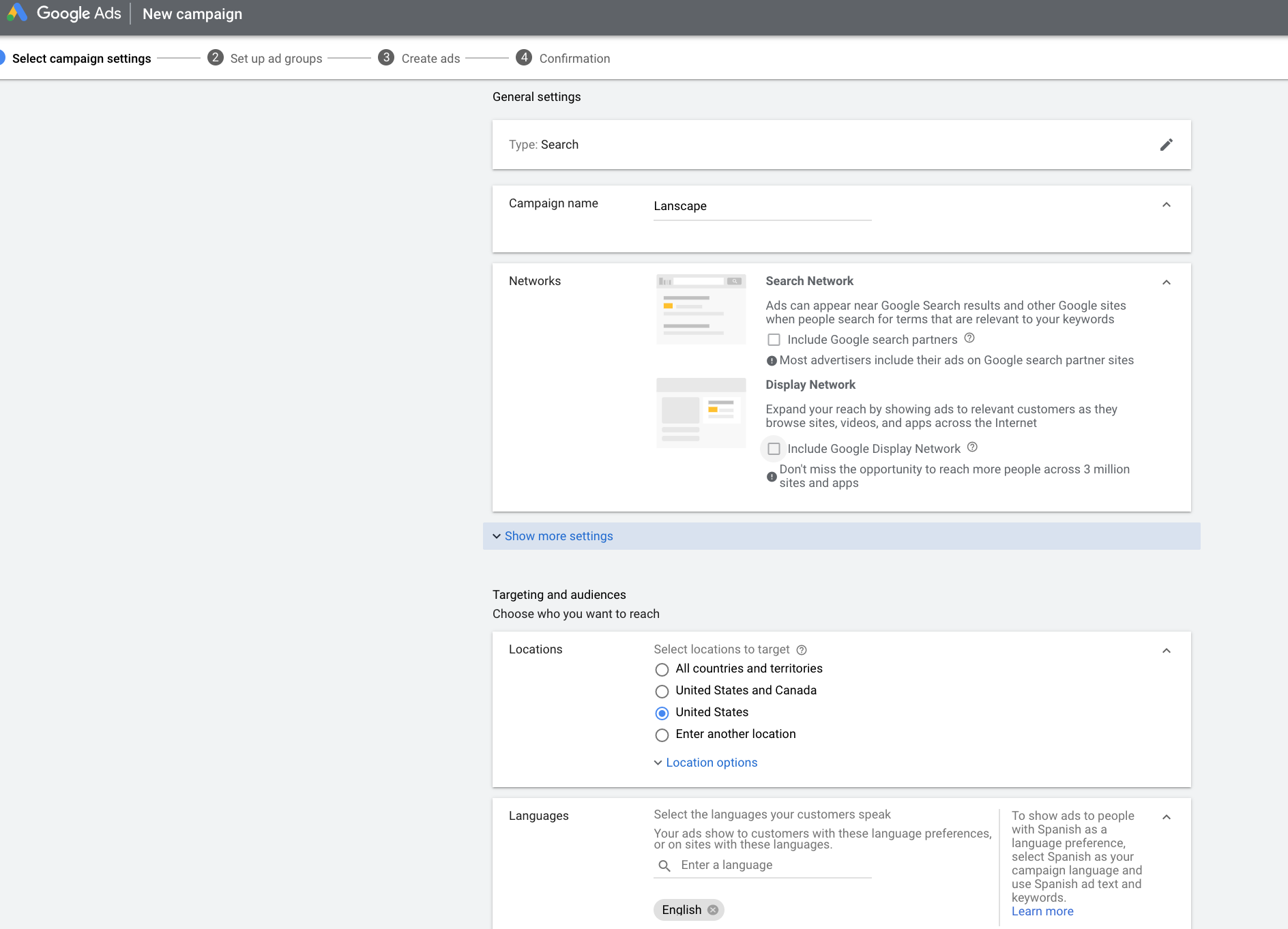Select All countries and territories option
The width and height of the screenshot is (1288, 929).
662,669
